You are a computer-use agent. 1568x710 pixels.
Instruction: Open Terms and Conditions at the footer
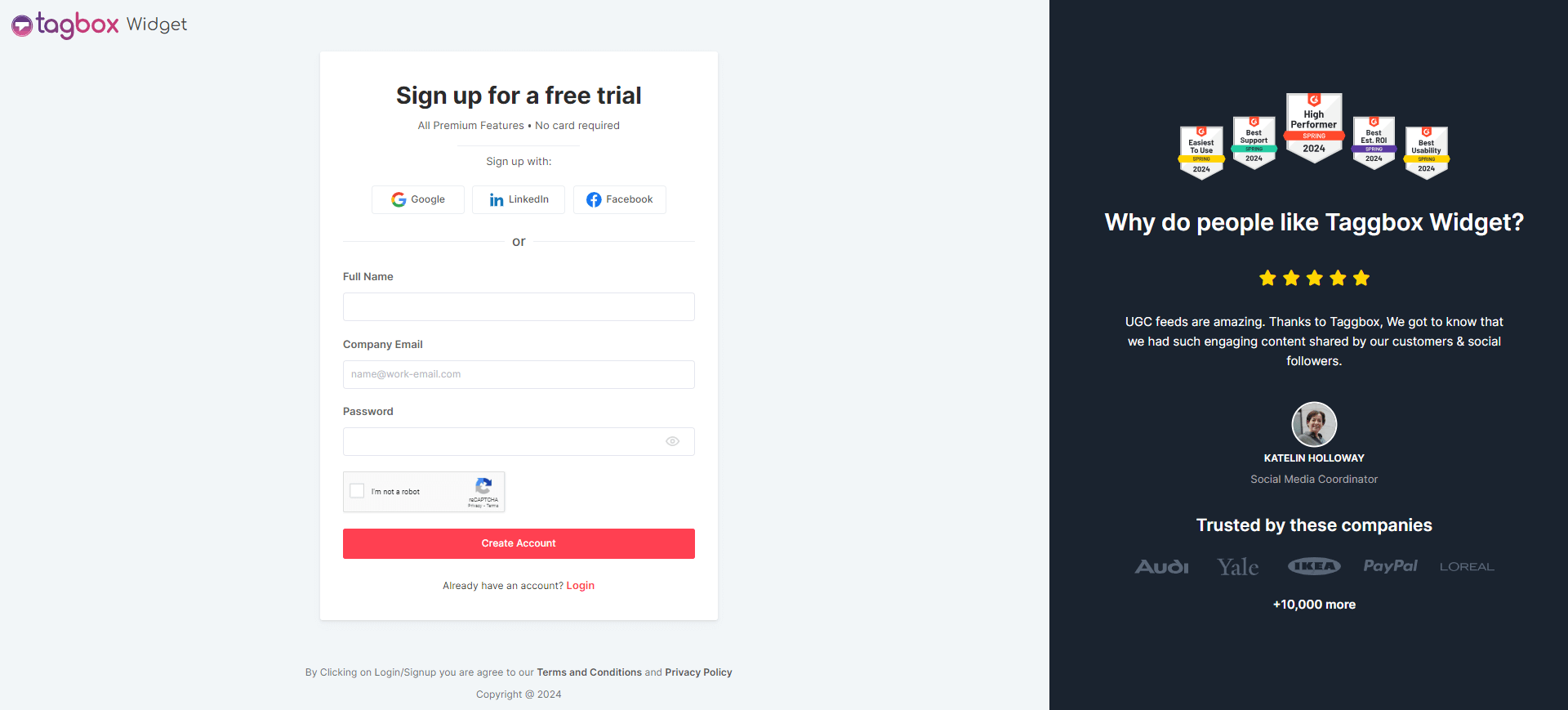point(589,672)
